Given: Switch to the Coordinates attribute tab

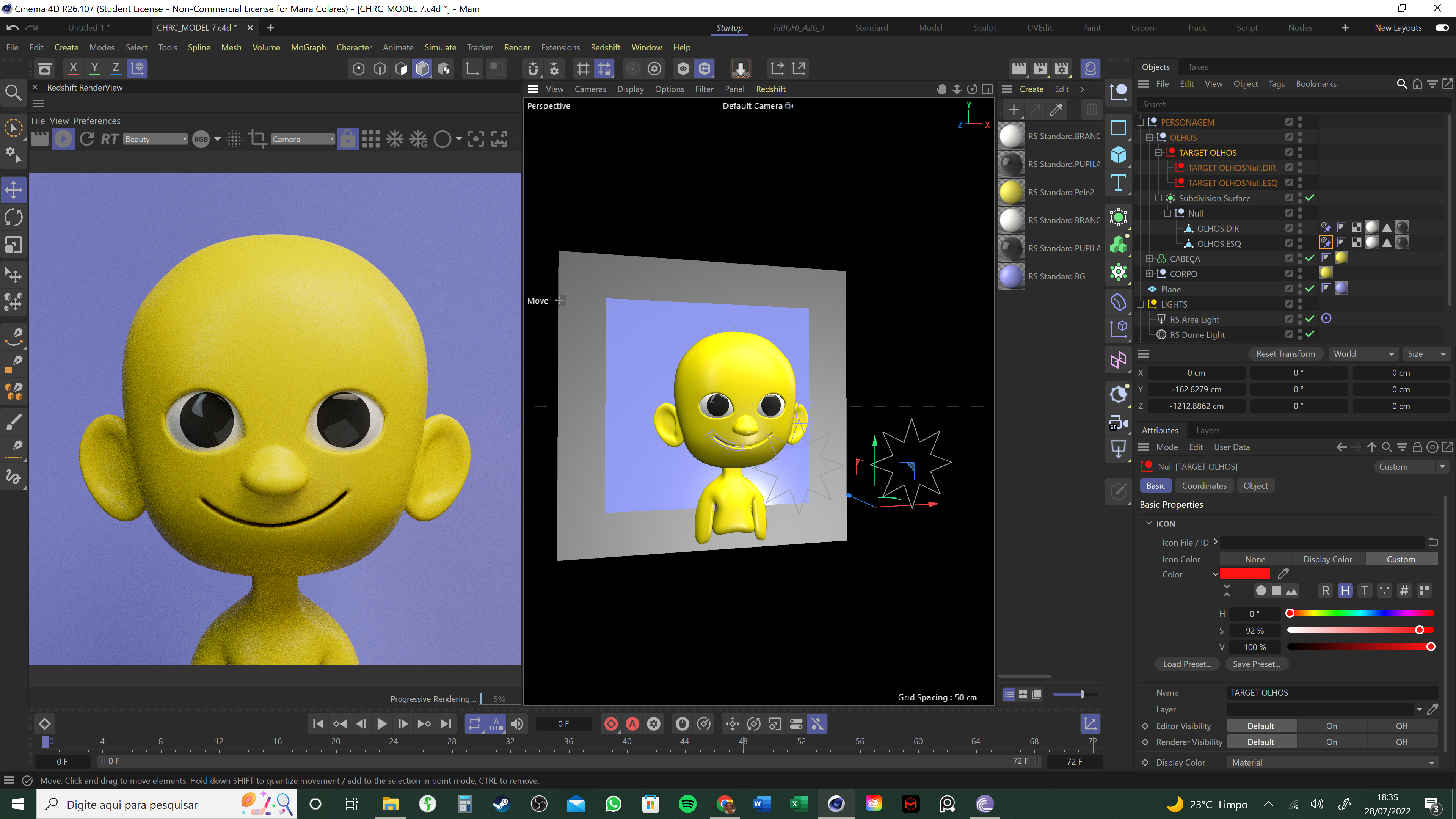Looking at the screenshot, I should point(1204,485).
